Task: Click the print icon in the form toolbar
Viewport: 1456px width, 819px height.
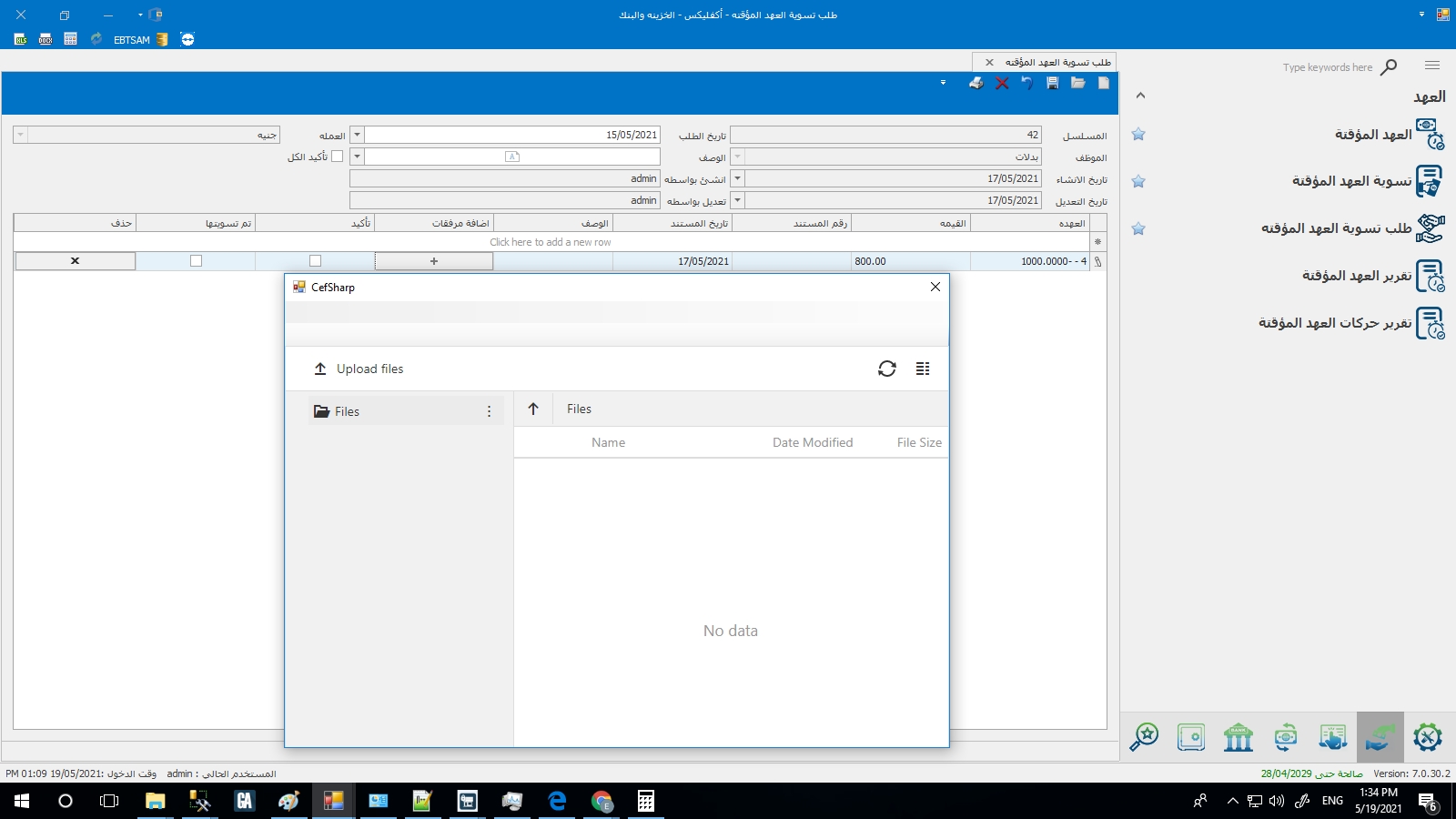Action: coord(976,84)
